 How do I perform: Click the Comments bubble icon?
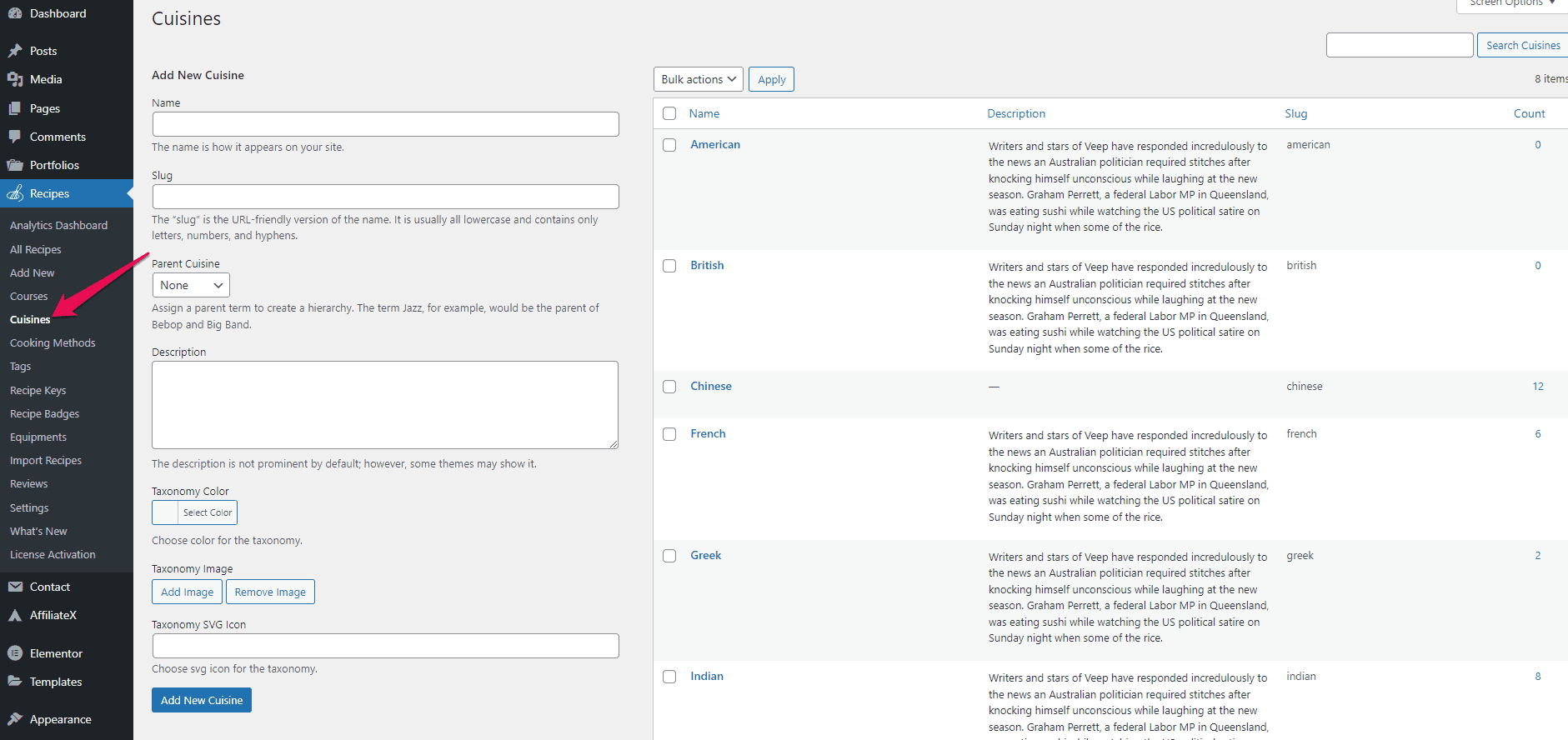[15, 137]
